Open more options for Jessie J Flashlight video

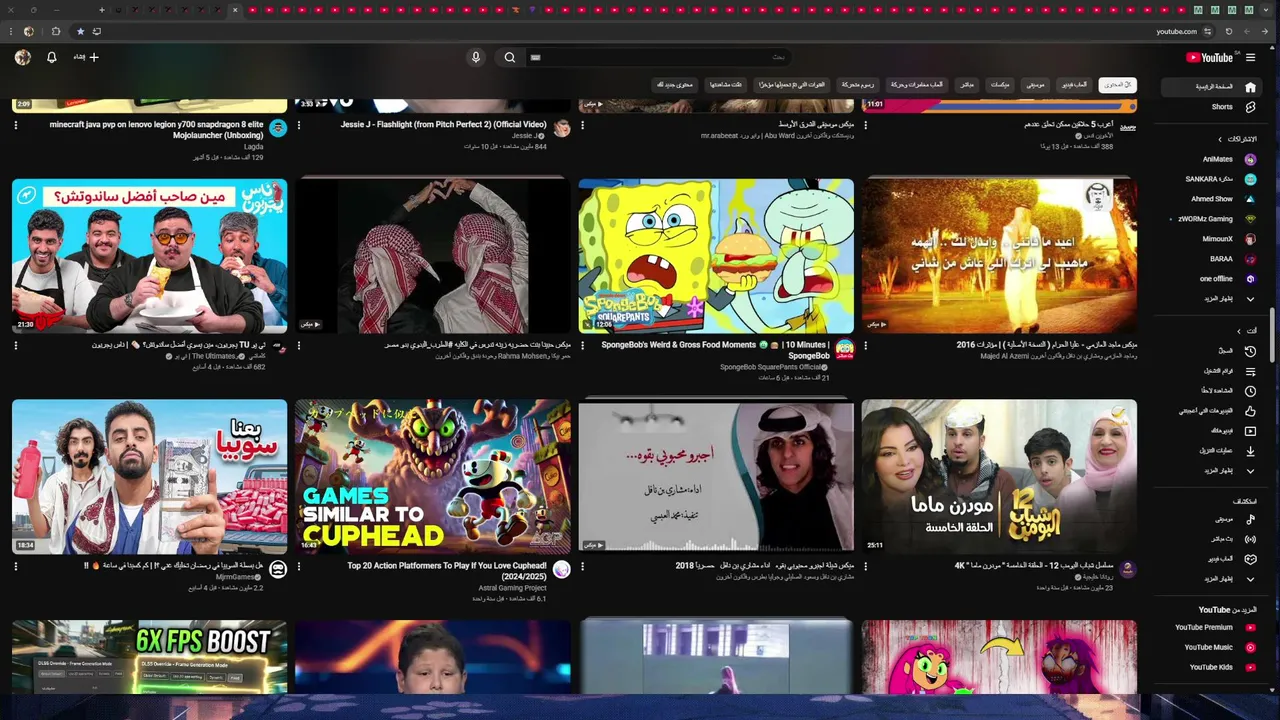point(299,126)
